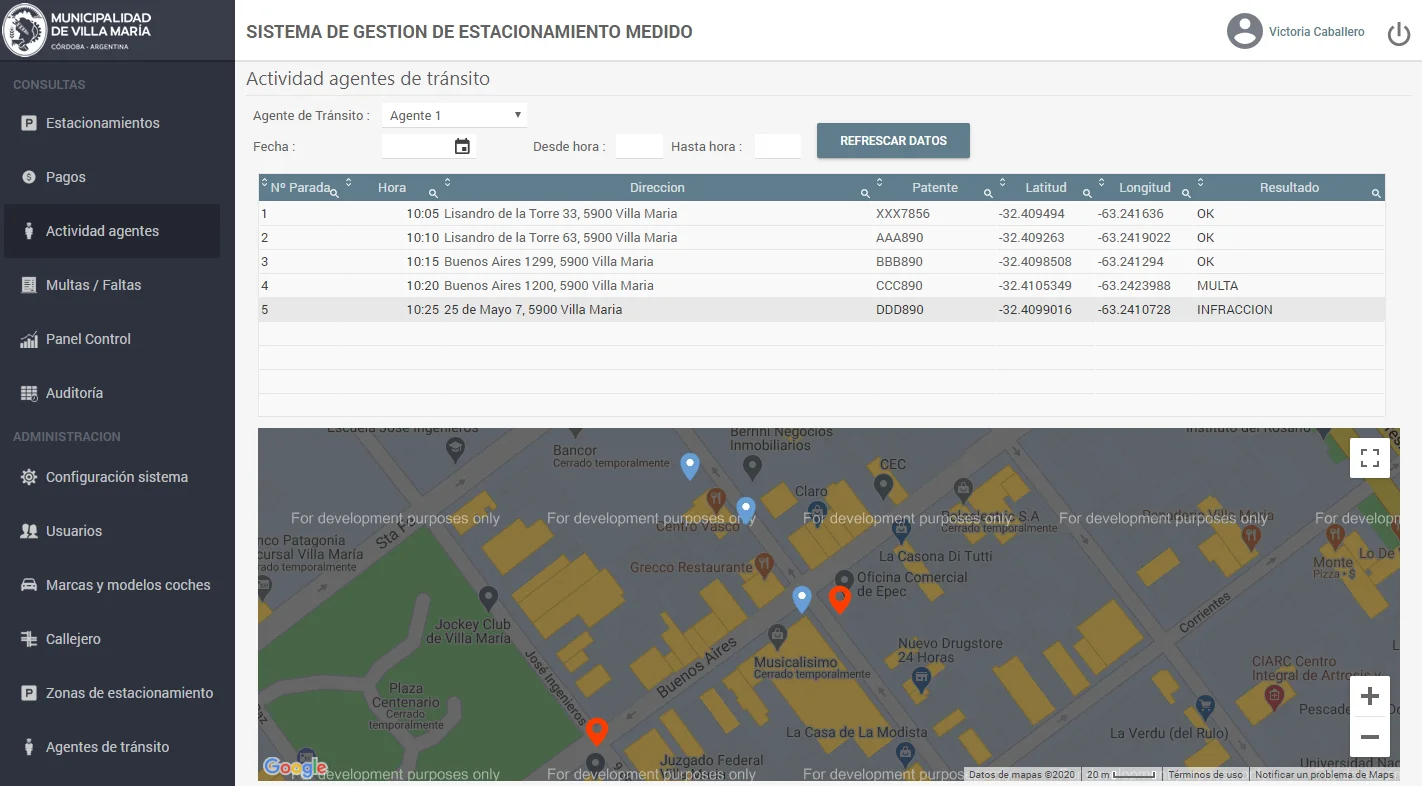Screen dimensions: 1422x786
Task: Select the orange map marker near Epec
Action: pyautogui.click(x=840, y=599)
